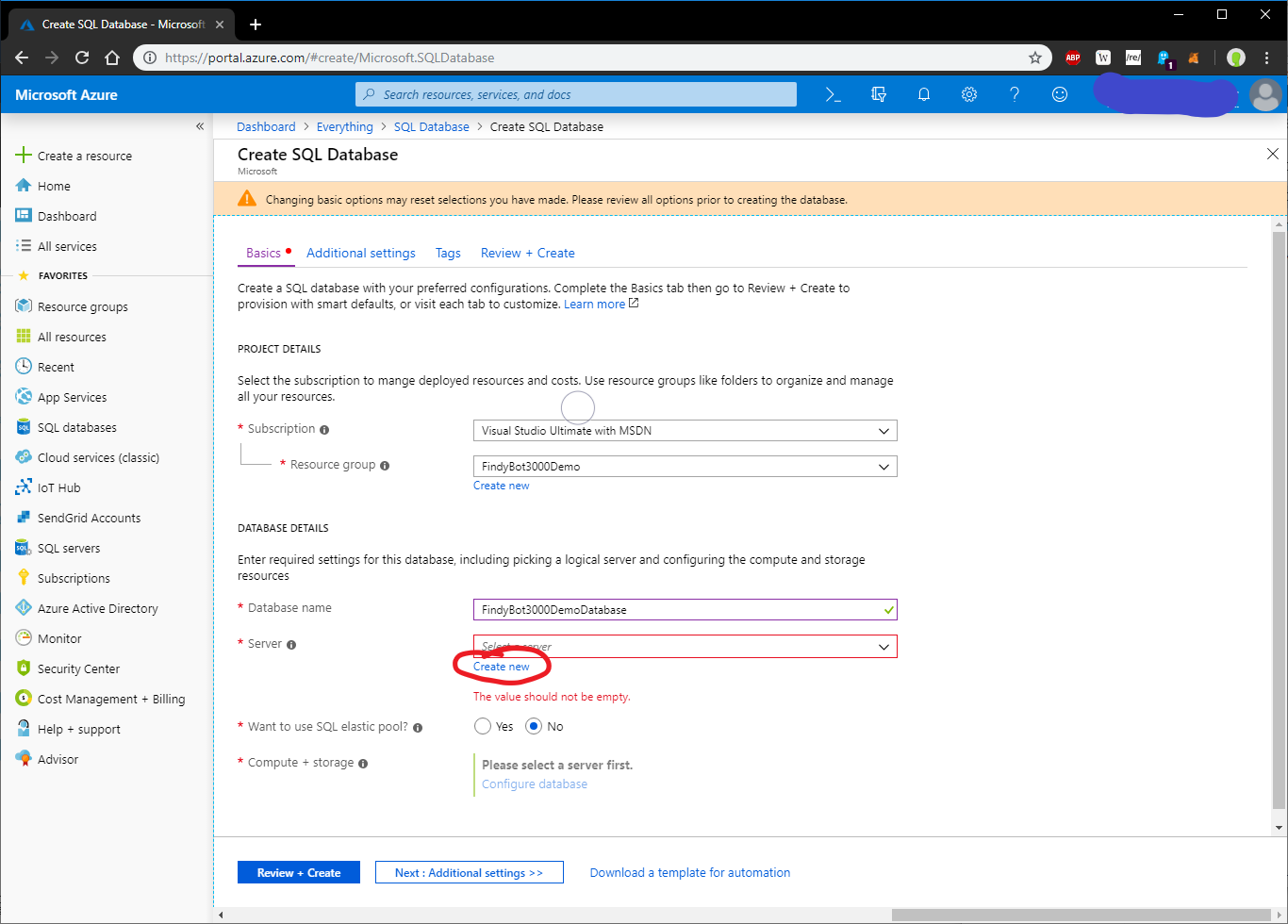Click the App Services icon
This screenshot has height=924, width=1288.
click(24, 396)
